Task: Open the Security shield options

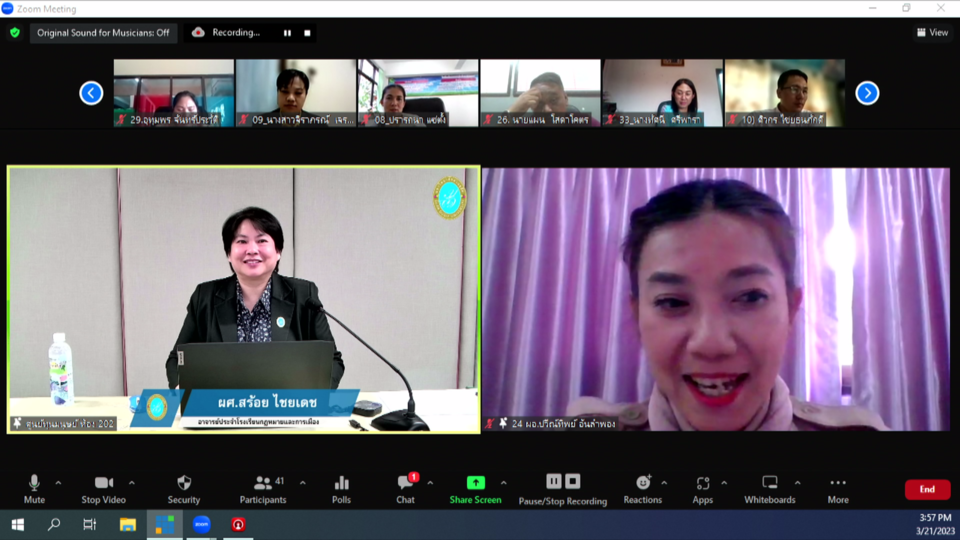Action: coord(184,488)
